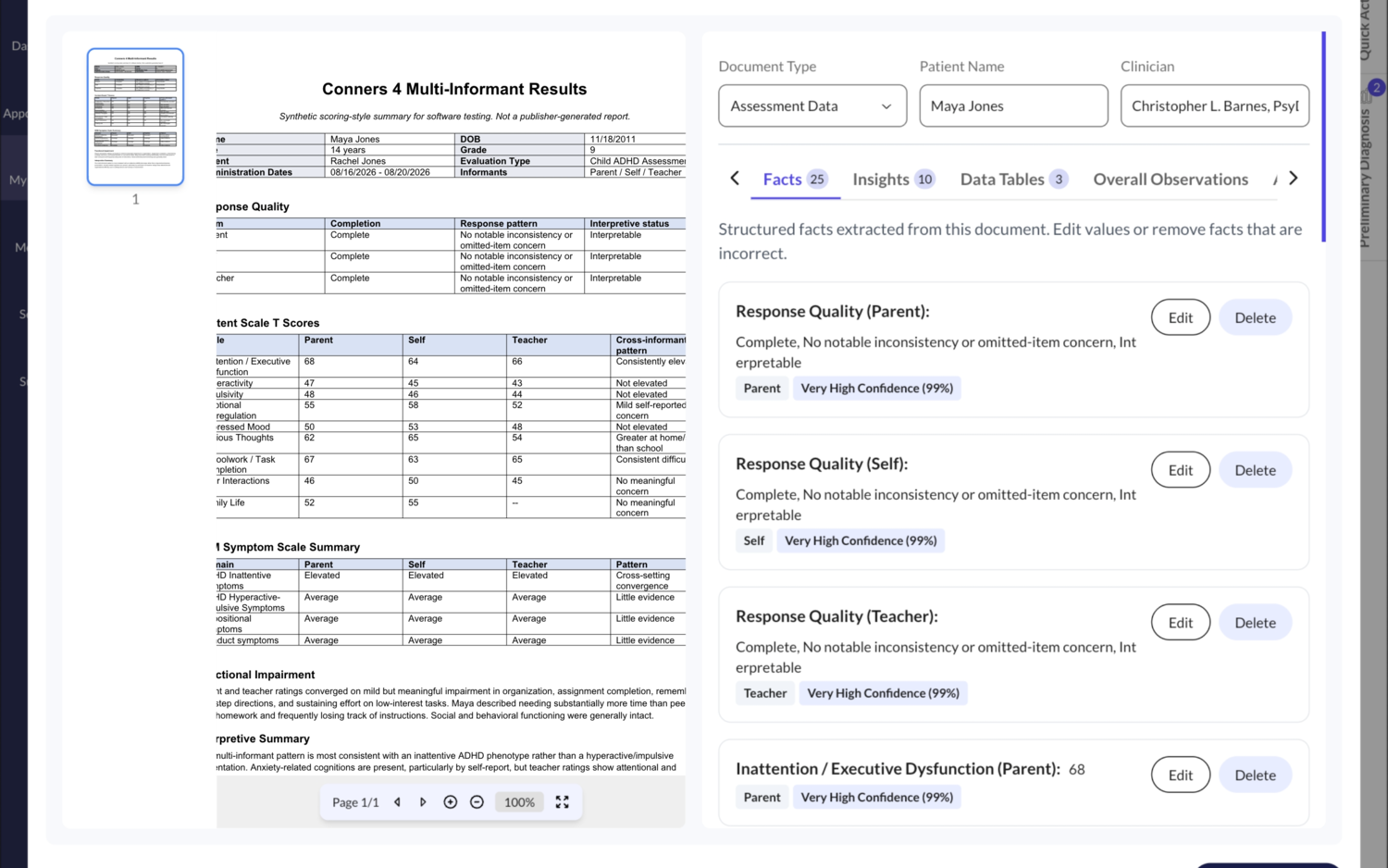
Task: Open the Document Type dropdown
Action: click(812, 105)
